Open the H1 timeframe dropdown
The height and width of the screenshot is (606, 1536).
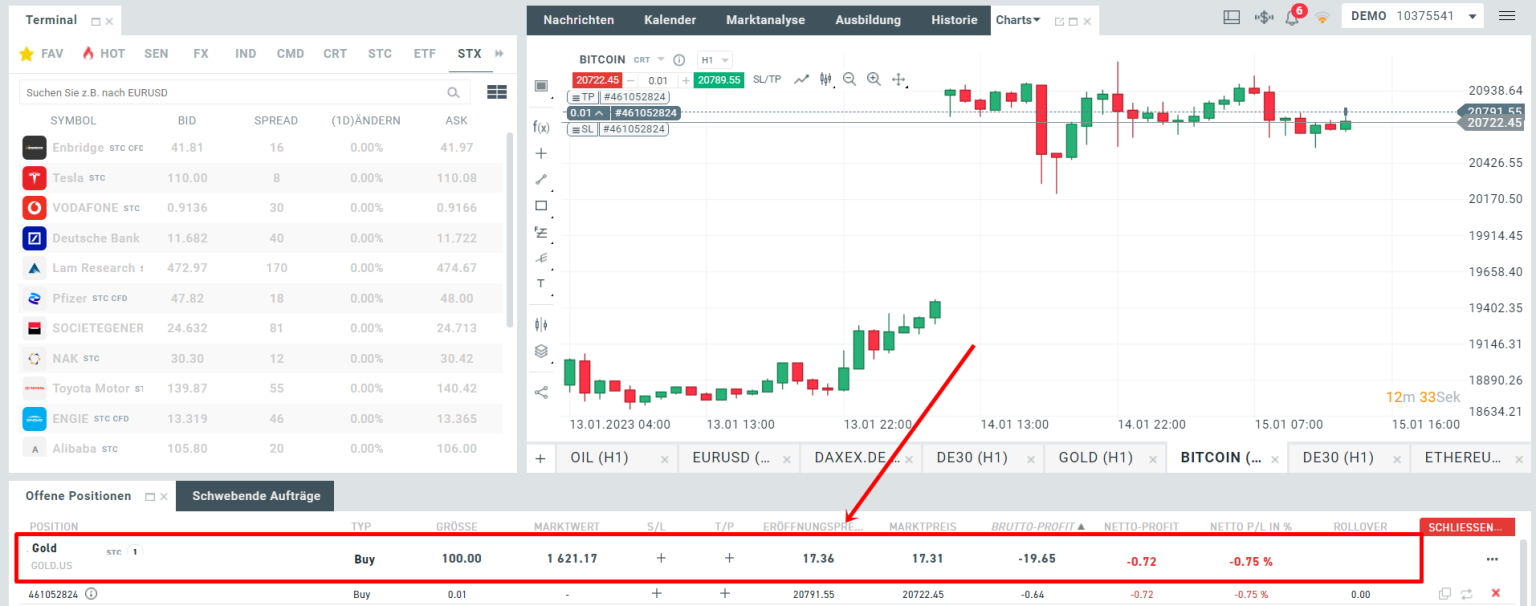click(717, 59)
